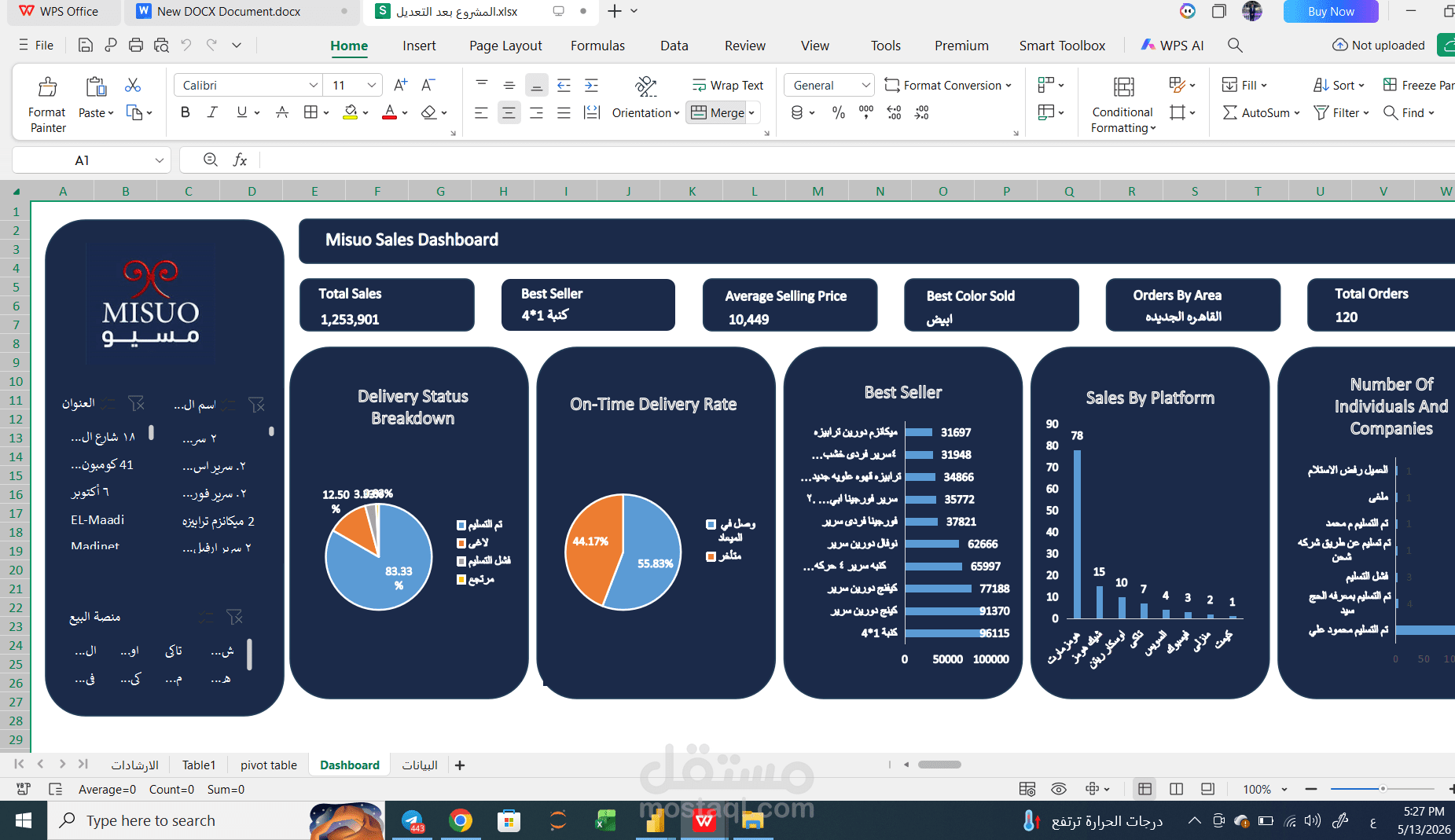Screen dimensions: 1455x840
Task: Open the font size 11 dropdown
Action: (x=373, y=85)
